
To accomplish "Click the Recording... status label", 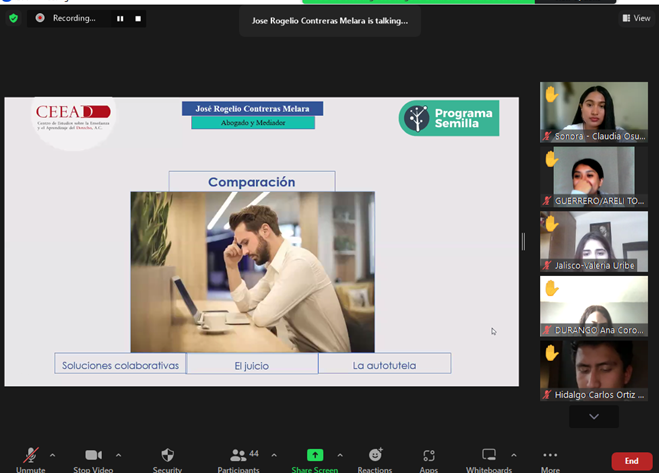I will 74,18.
